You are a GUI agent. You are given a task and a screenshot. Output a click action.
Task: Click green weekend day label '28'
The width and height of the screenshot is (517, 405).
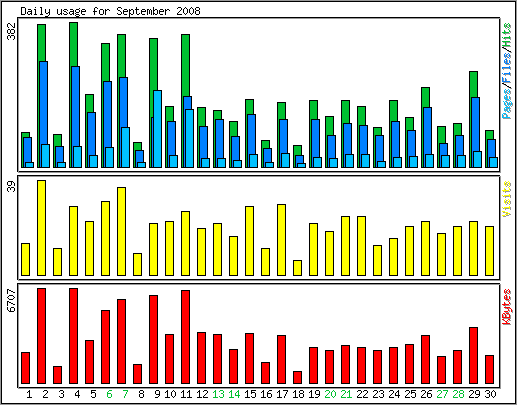[x=458, y=394]
